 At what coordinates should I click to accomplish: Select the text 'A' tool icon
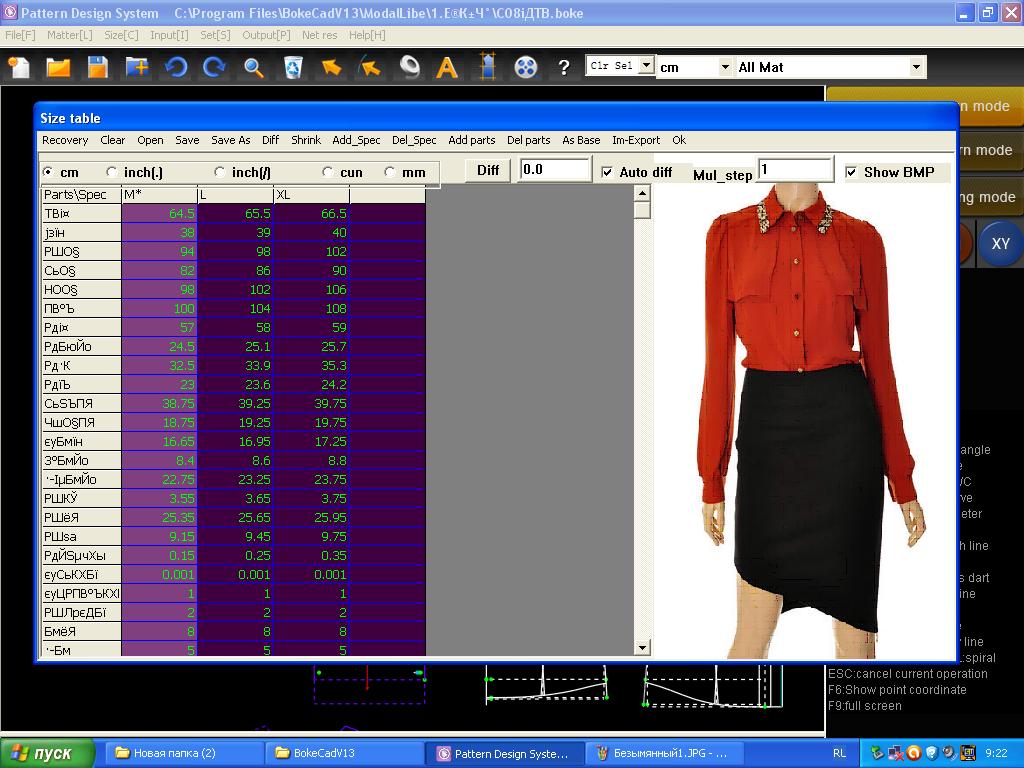447,67
